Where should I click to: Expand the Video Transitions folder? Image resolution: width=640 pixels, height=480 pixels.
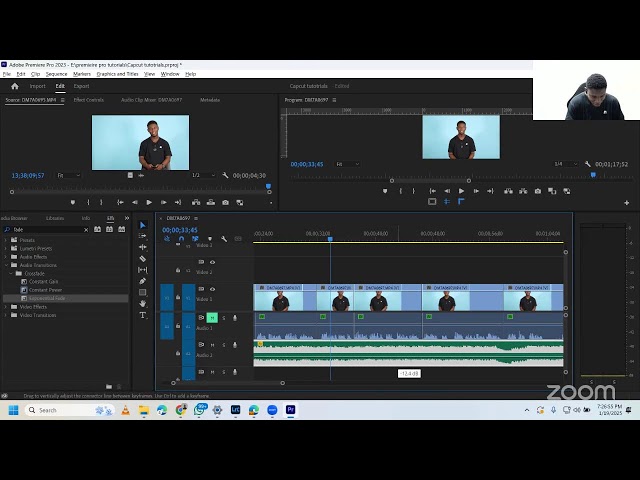coord(6,315)
